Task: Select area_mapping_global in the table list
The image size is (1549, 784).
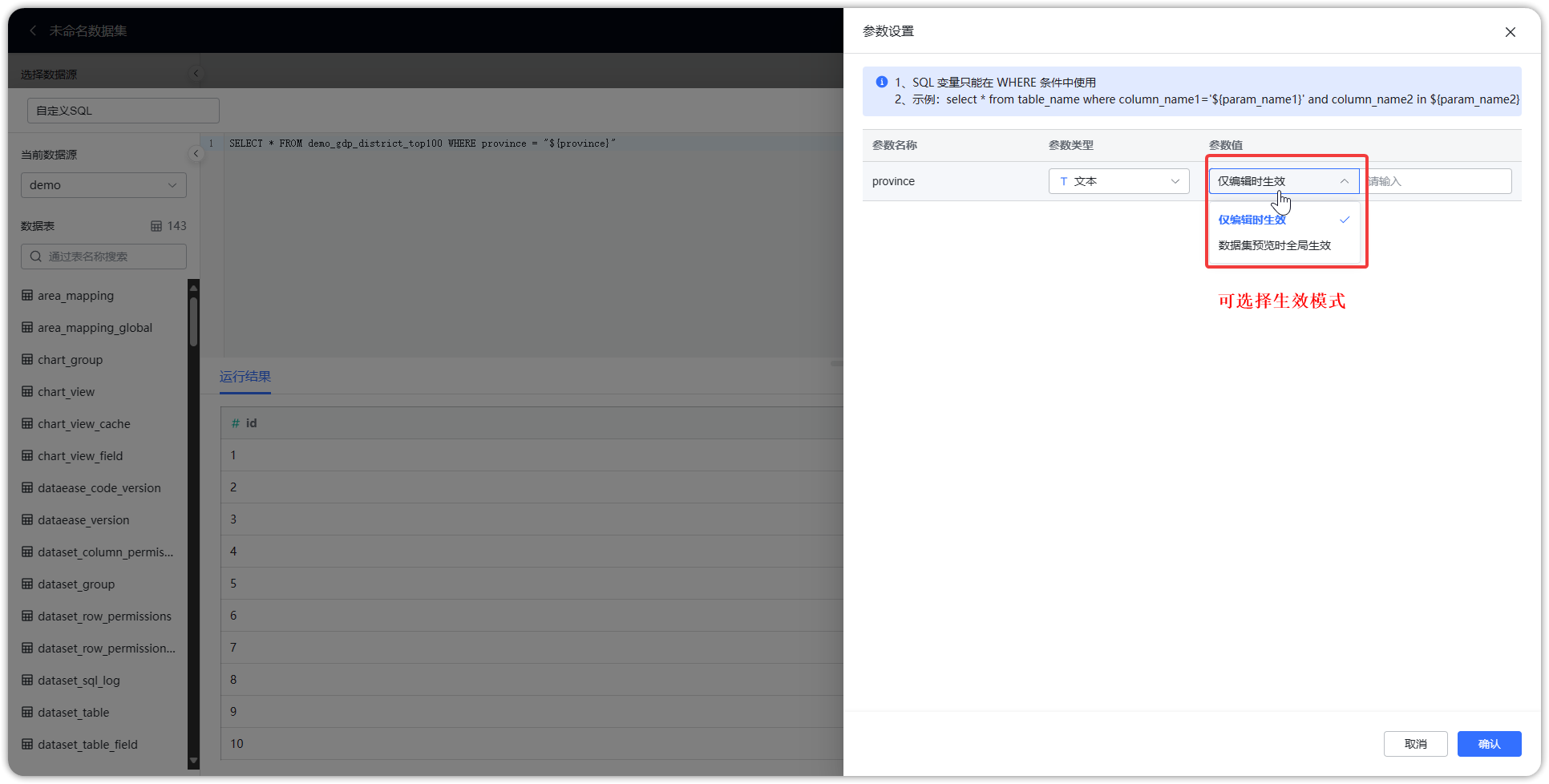Action: [x=95, y=327]
